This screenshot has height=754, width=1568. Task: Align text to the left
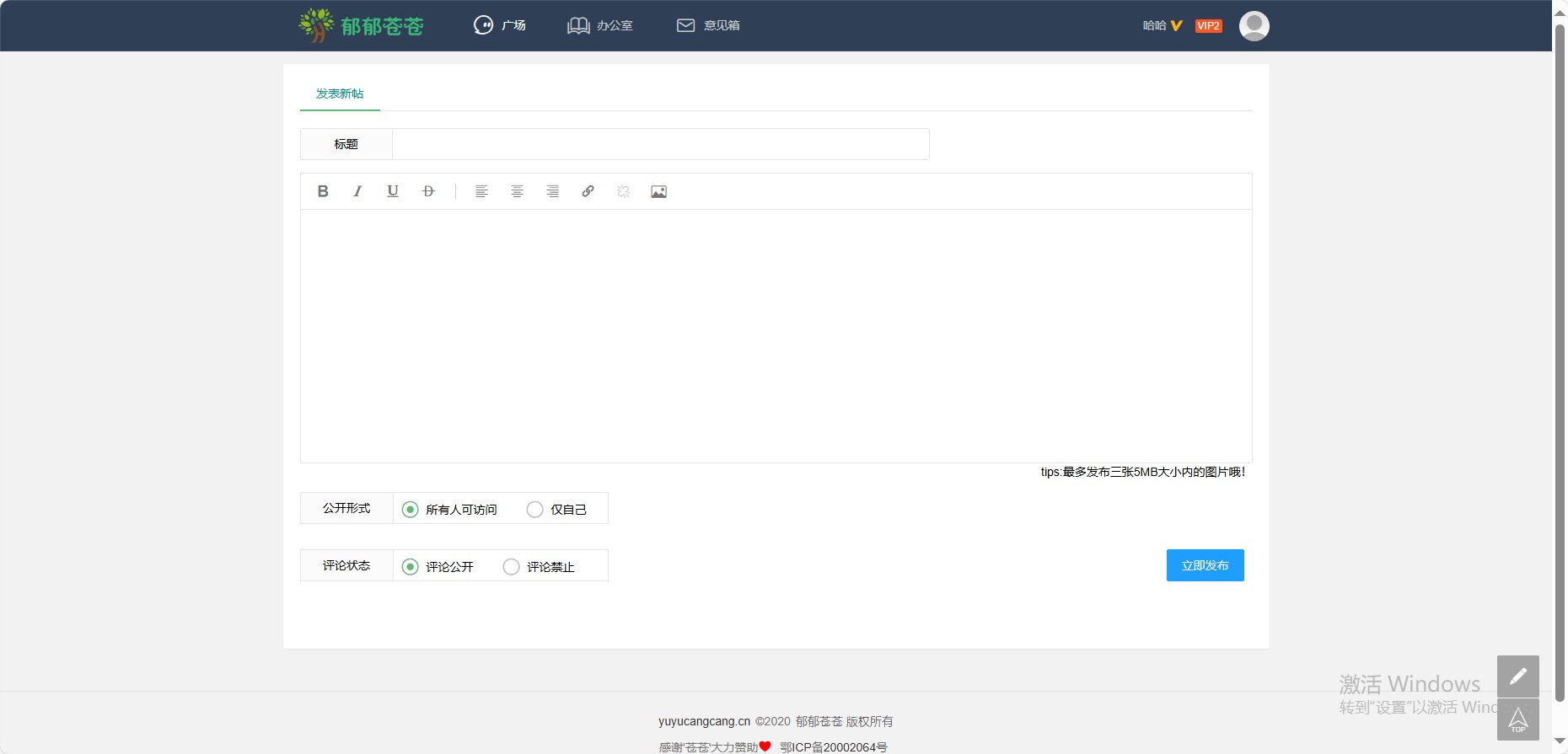[481, 191]
